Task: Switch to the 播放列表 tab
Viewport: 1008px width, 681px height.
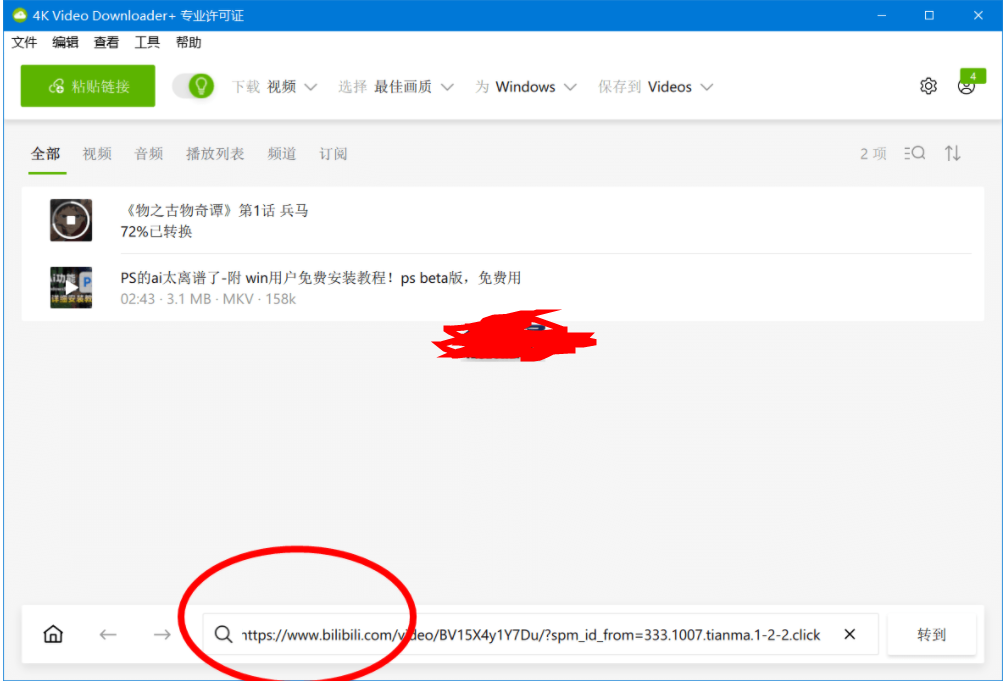Action: 215,154
